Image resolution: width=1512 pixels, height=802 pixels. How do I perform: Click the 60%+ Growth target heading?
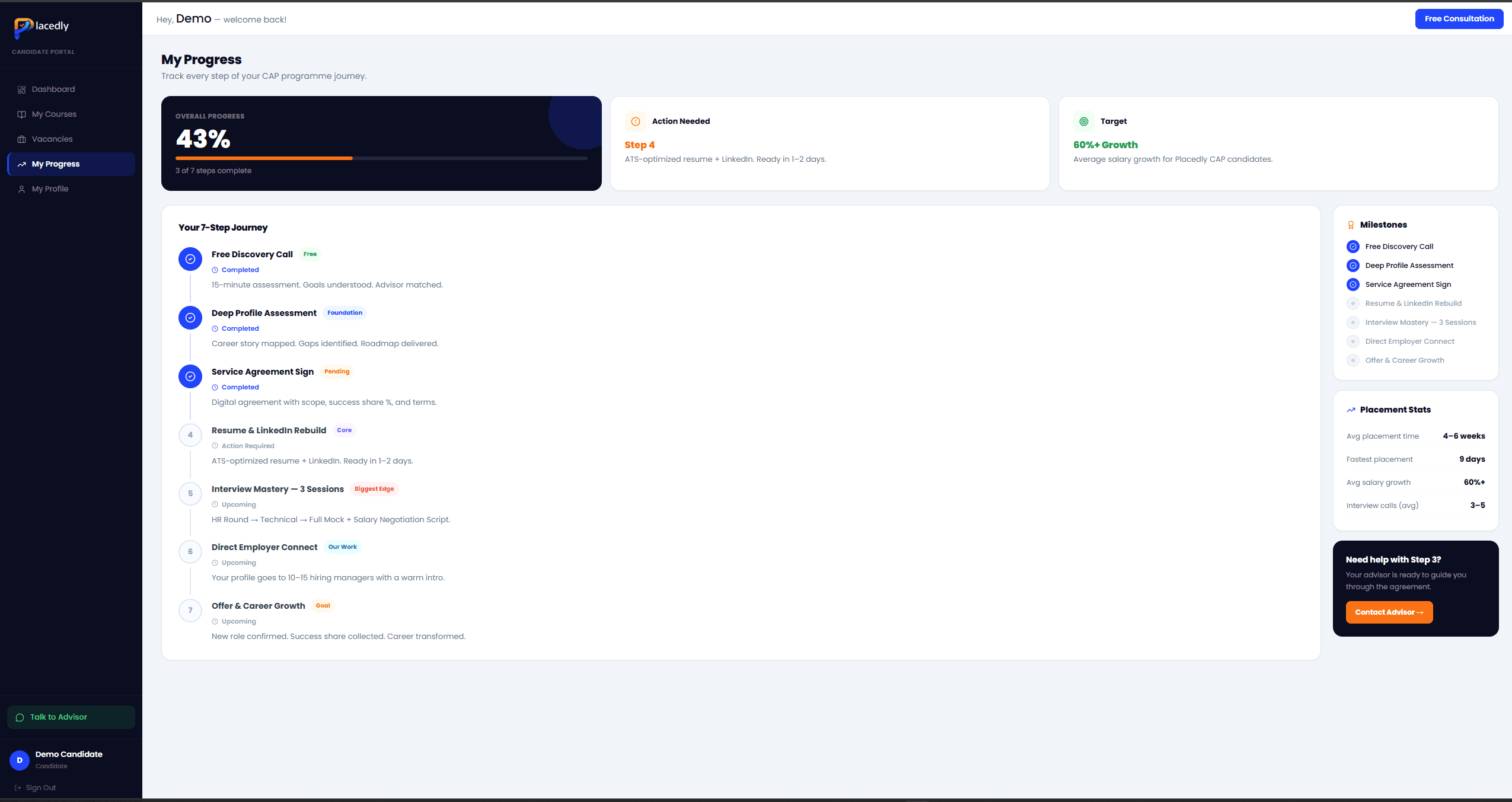[x=1106, y=145]
